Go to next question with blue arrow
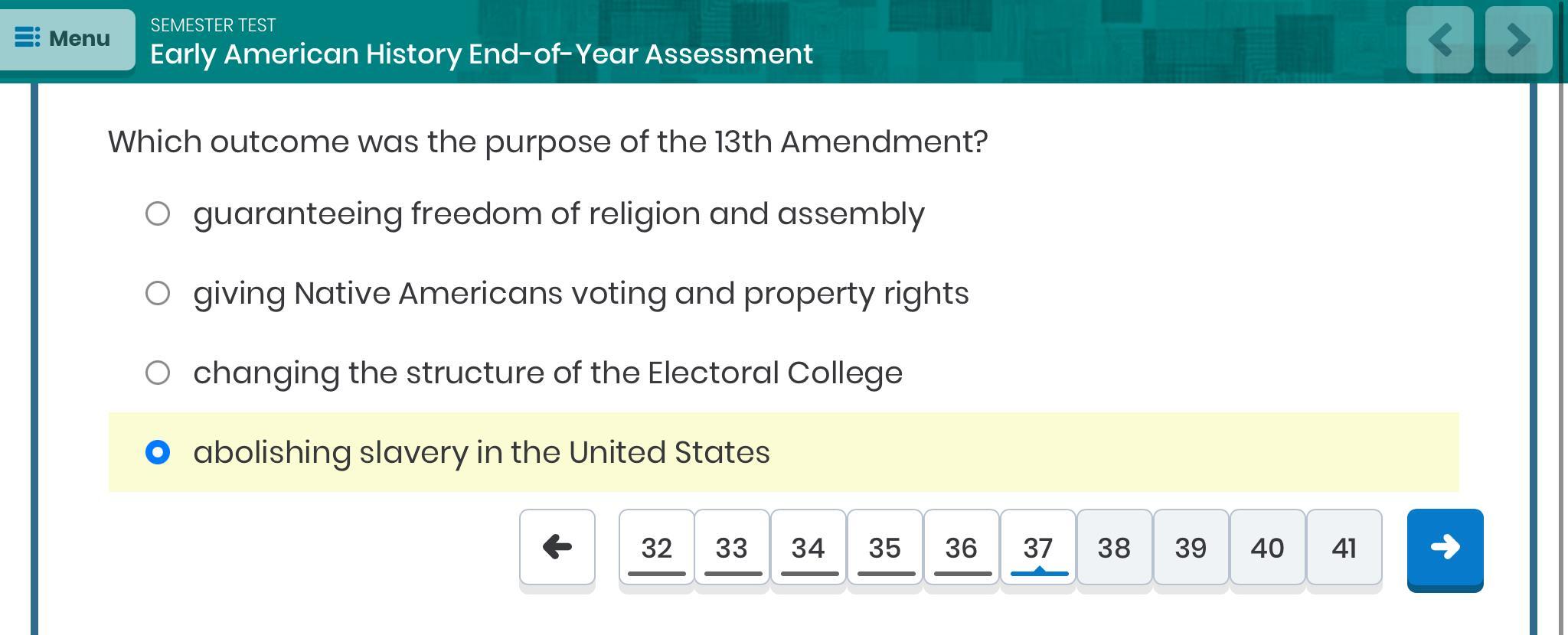This screenshot has width=1568, height=635. [1445, 548]
